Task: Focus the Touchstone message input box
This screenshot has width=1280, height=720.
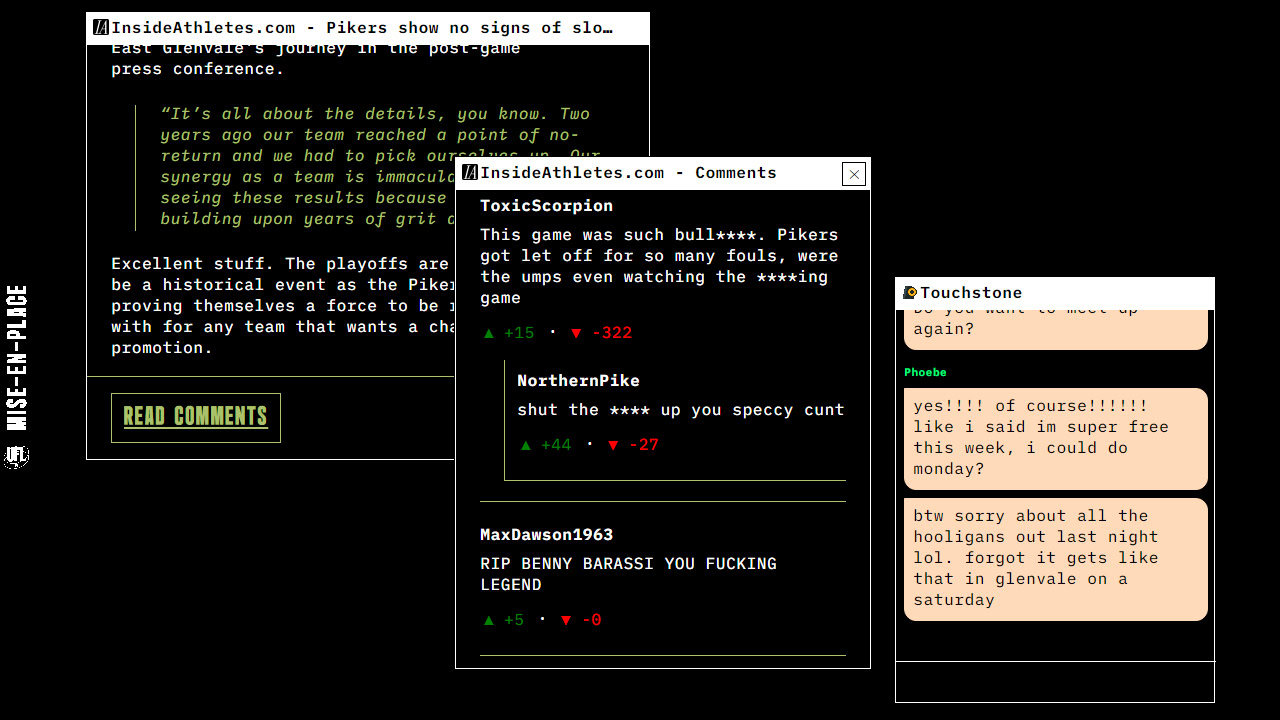Action: tap(1055, 682)
